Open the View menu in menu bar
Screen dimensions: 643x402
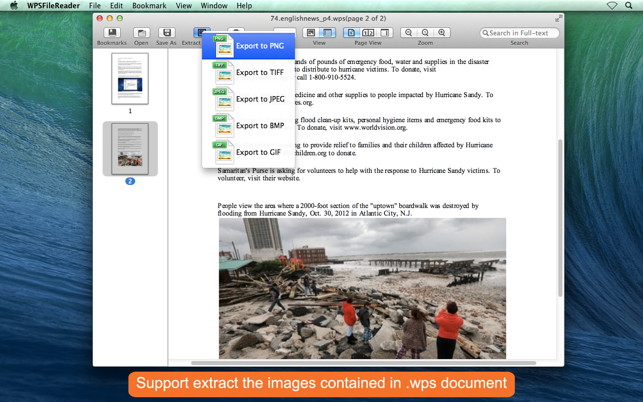184,6
